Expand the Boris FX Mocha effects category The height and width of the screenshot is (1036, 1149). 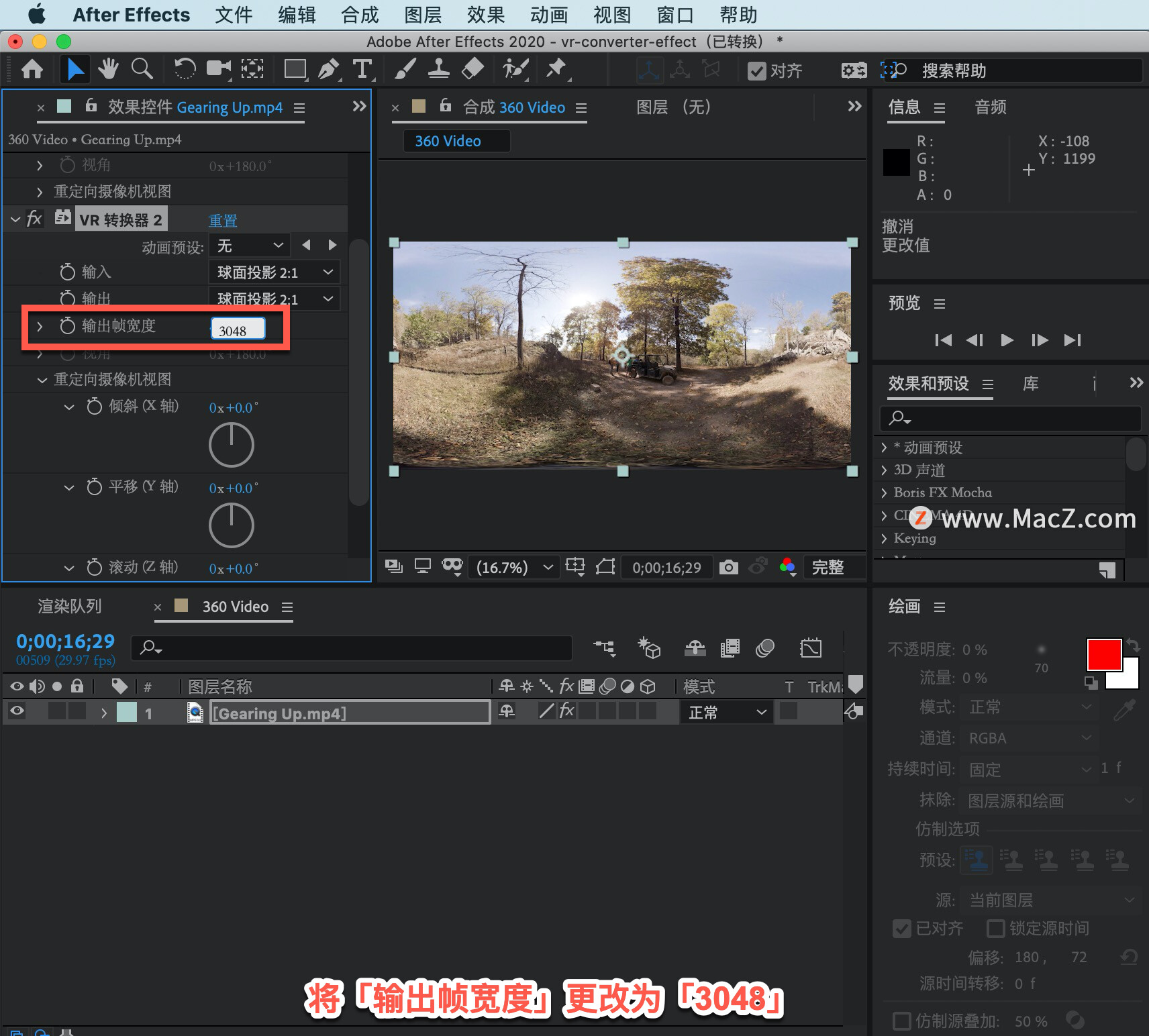tap(884, 493)
